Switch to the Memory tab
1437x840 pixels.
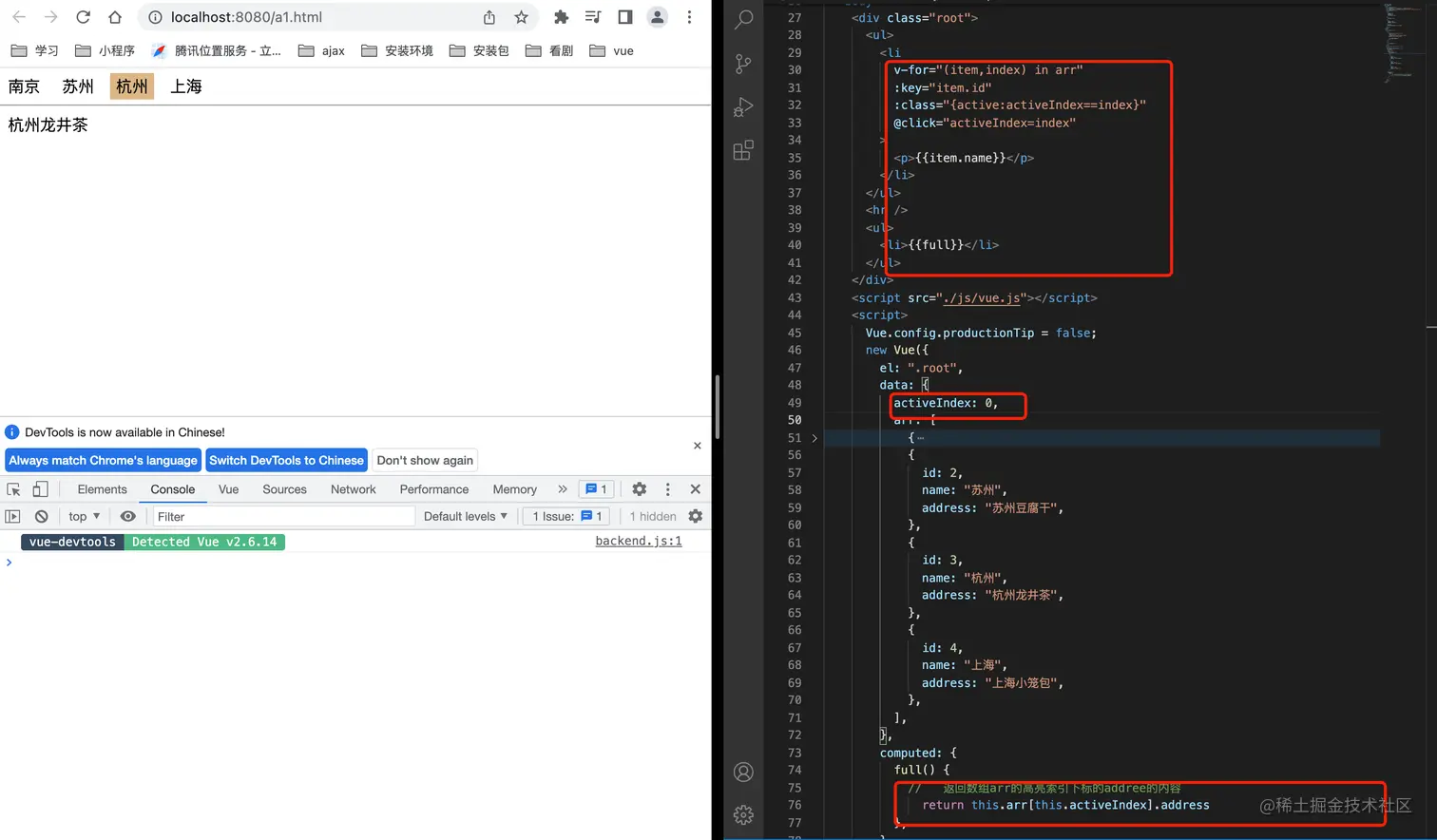click(514, 489)
